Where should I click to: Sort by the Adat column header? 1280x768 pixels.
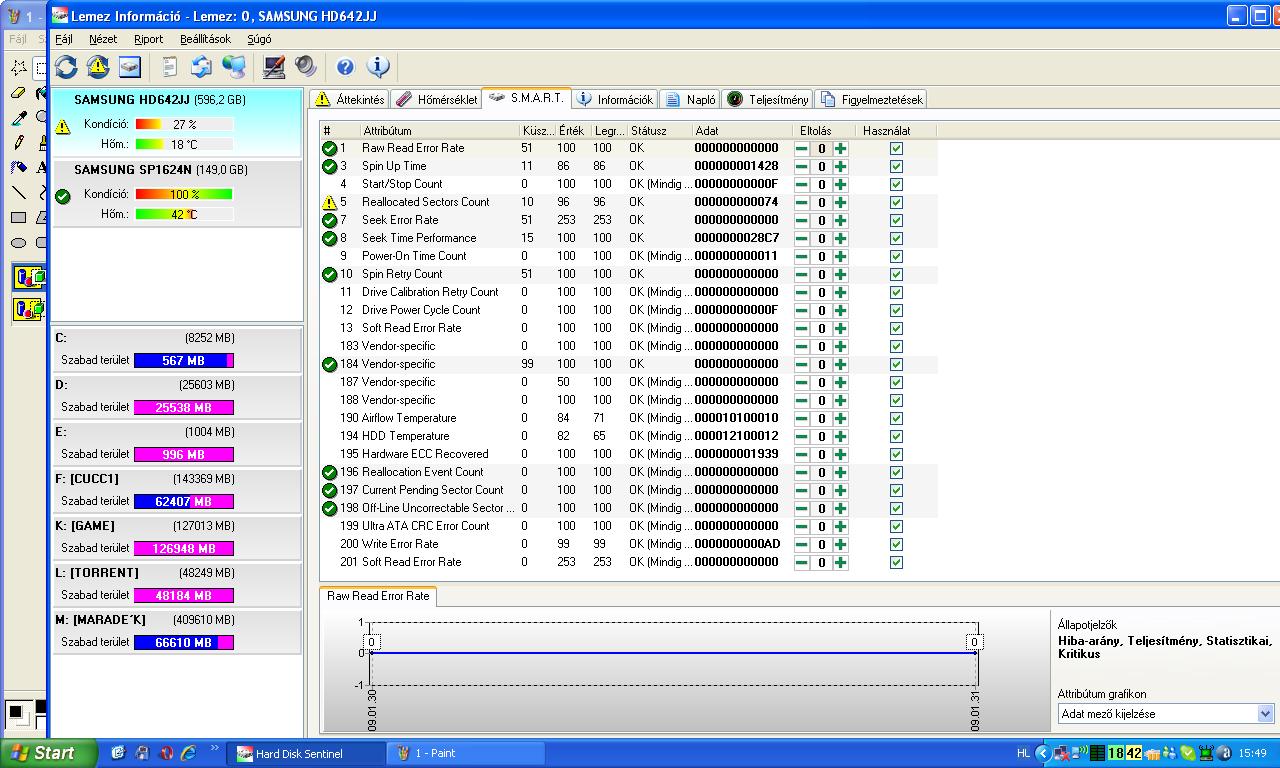pyautogui.click(x=740, y=130)
